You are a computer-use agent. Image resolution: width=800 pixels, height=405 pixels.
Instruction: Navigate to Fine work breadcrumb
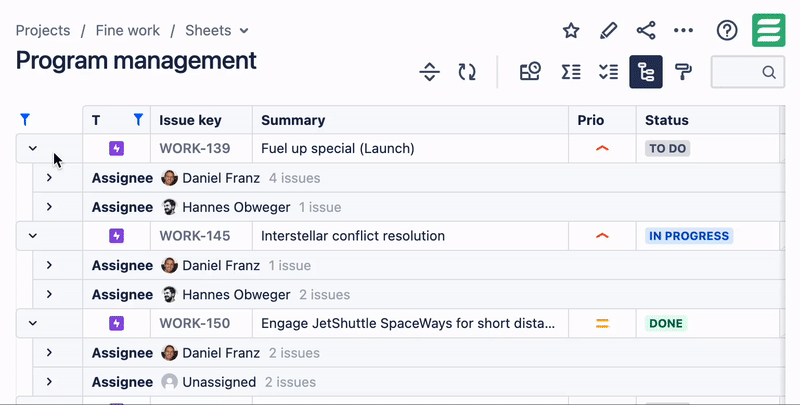[x=128, y=31]
